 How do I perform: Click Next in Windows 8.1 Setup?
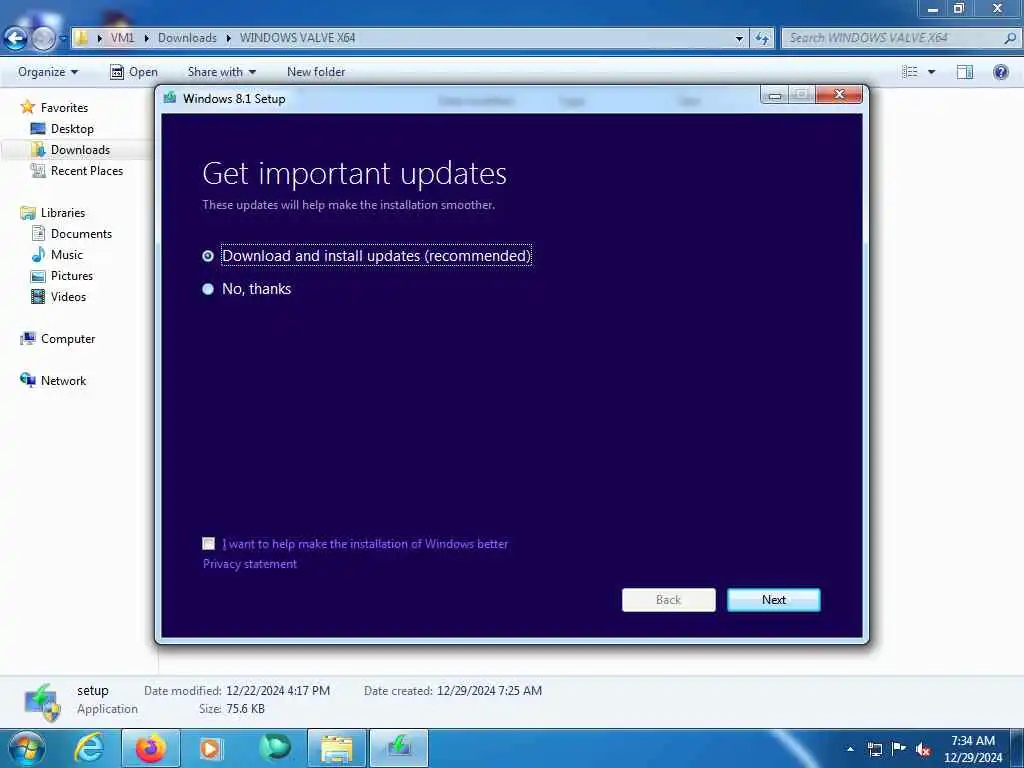773,600
